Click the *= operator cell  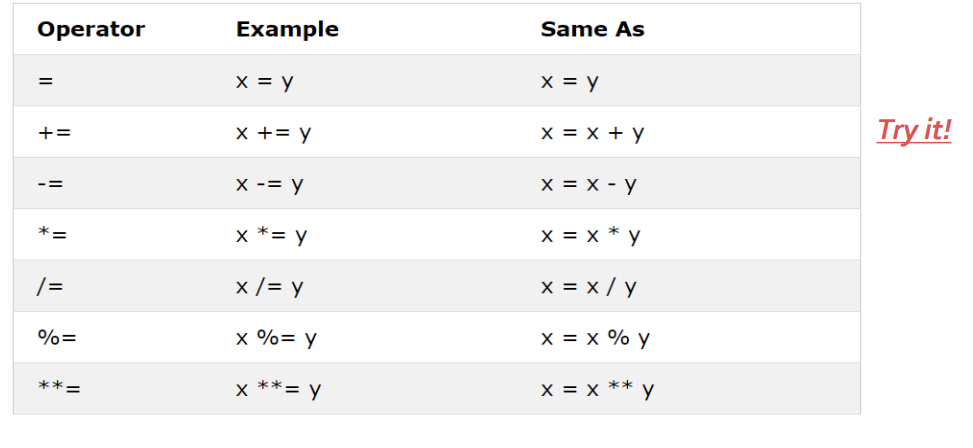coord(51,235)
